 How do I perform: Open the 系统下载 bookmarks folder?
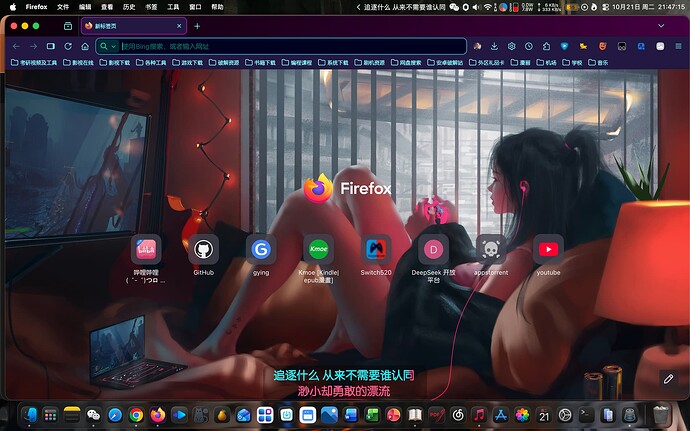(333, 63)
